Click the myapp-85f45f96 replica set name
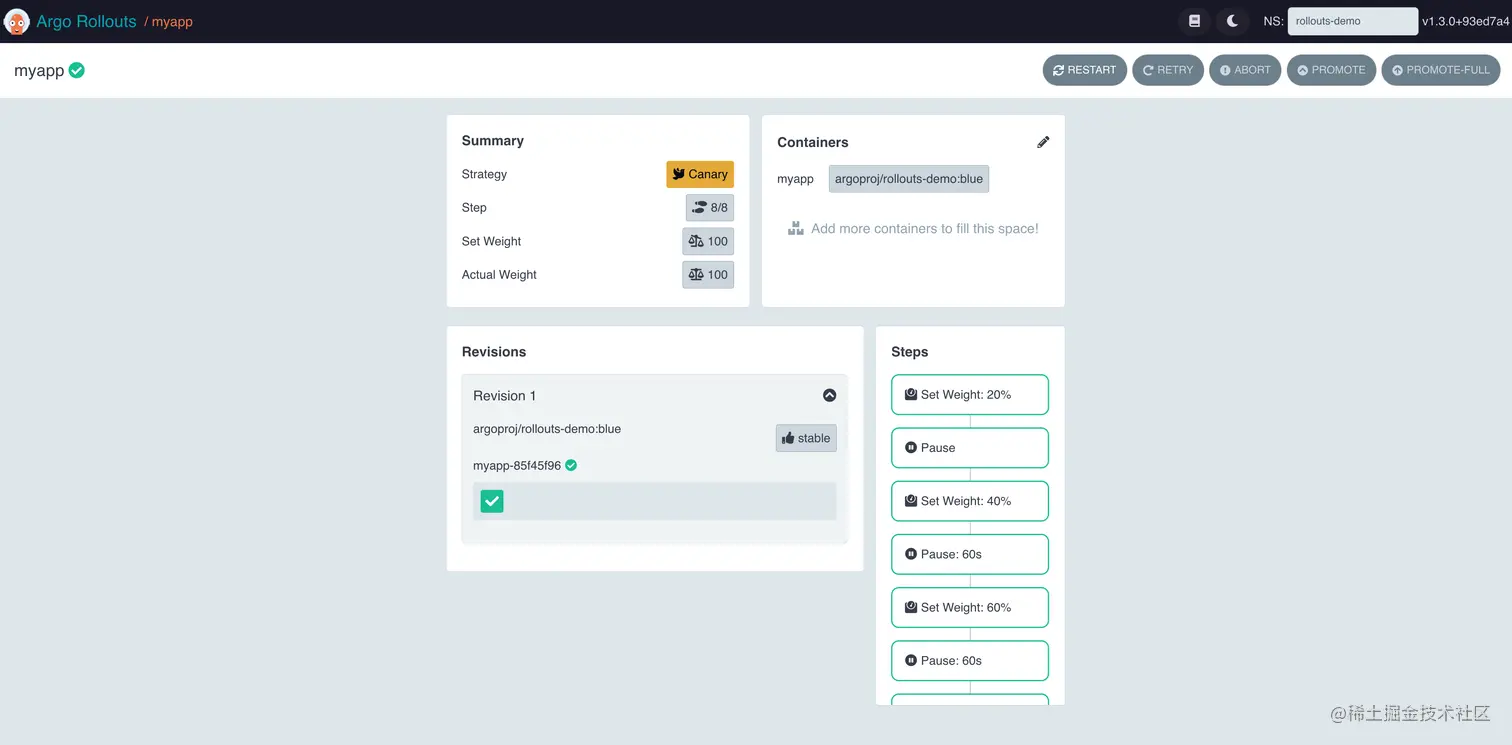 (517, 466)
